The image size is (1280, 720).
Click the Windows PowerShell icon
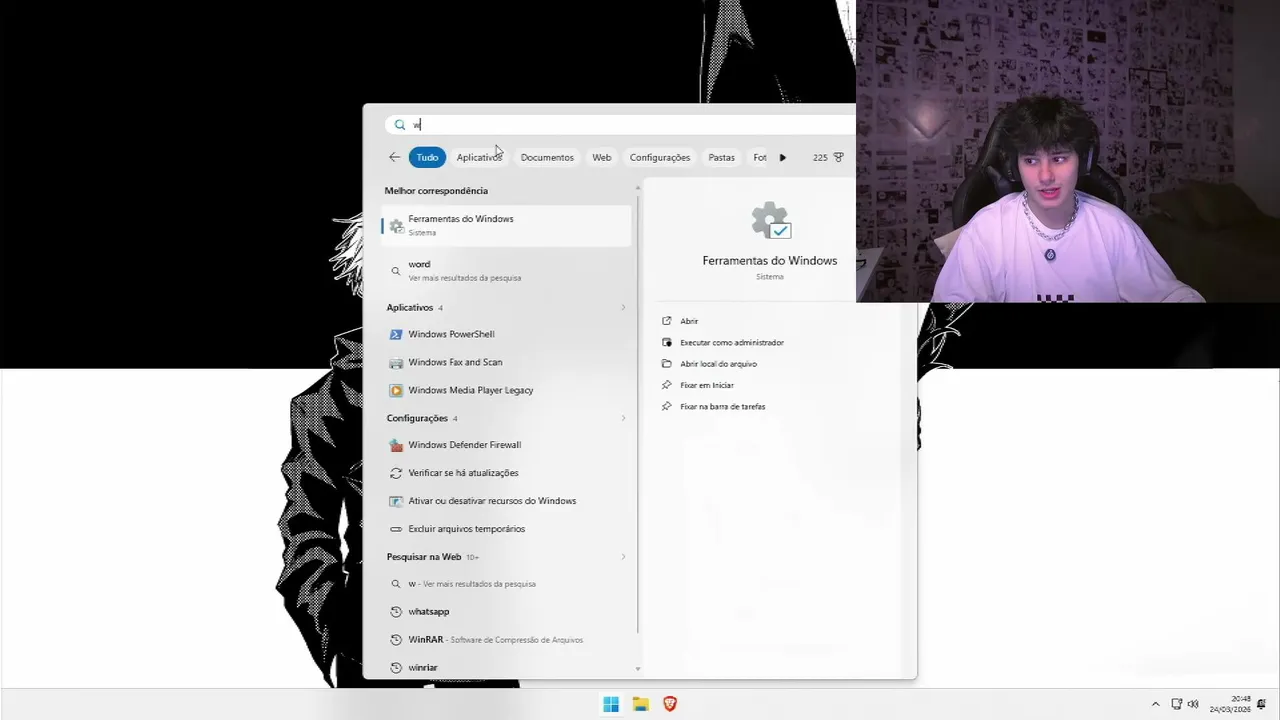(396, 334)
